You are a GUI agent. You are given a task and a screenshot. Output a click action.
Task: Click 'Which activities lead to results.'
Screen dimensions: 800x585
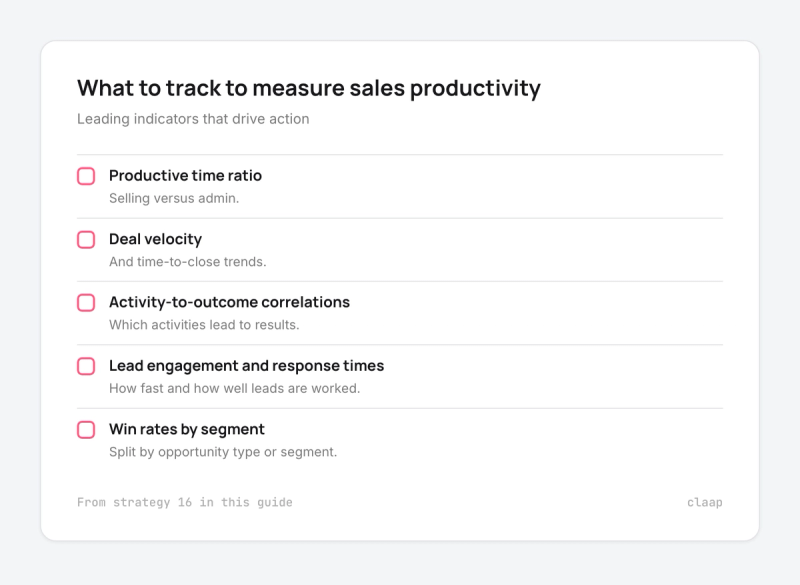coord(204,325)
